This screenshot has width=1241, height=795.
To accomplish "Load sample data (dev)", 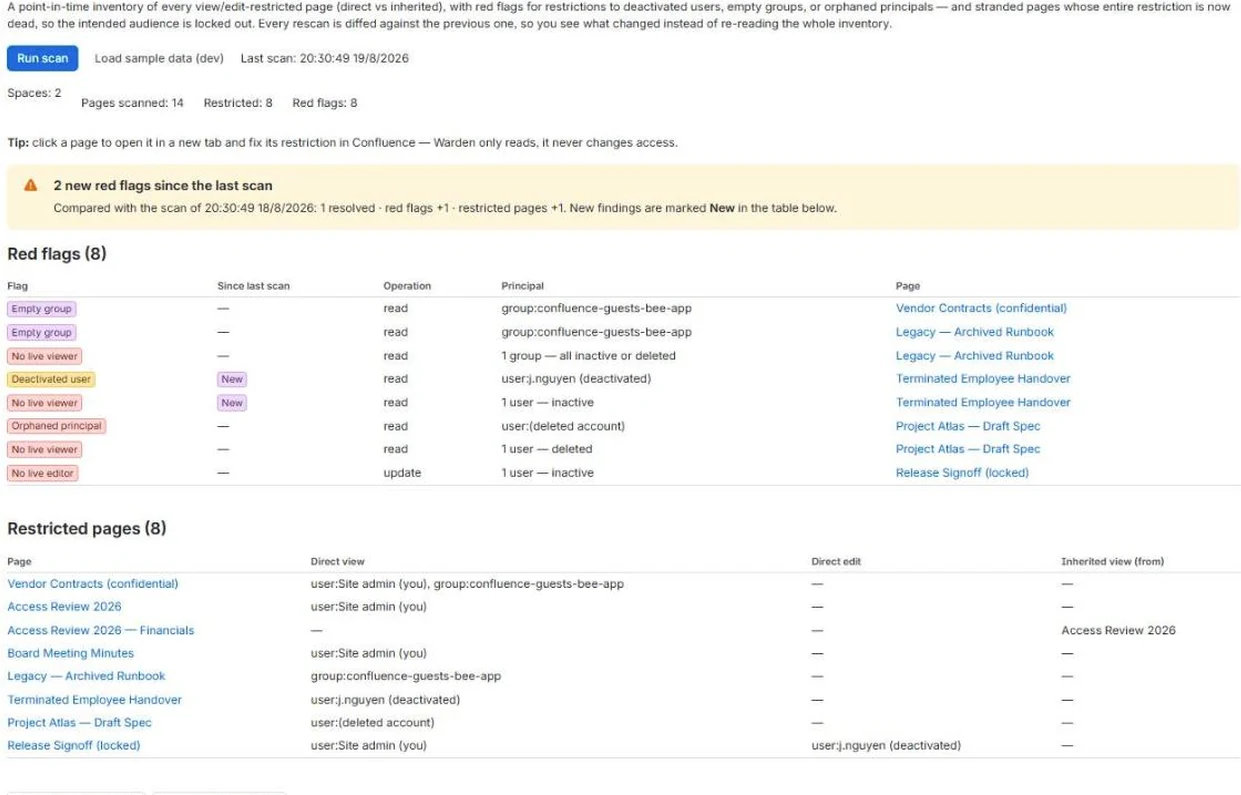I will tap(159, 58).
